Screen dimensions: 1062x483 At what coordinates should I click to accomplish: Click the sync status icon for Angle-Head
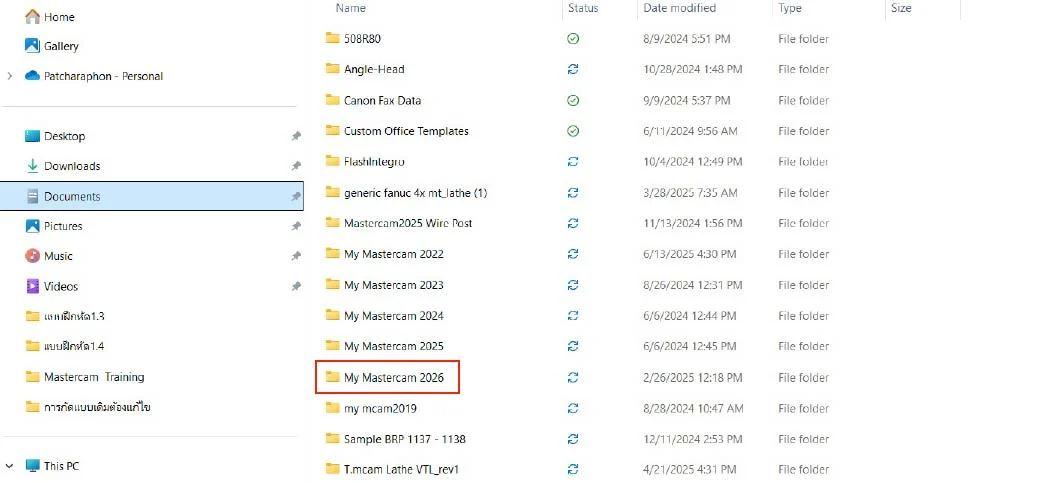pos(573,69)
